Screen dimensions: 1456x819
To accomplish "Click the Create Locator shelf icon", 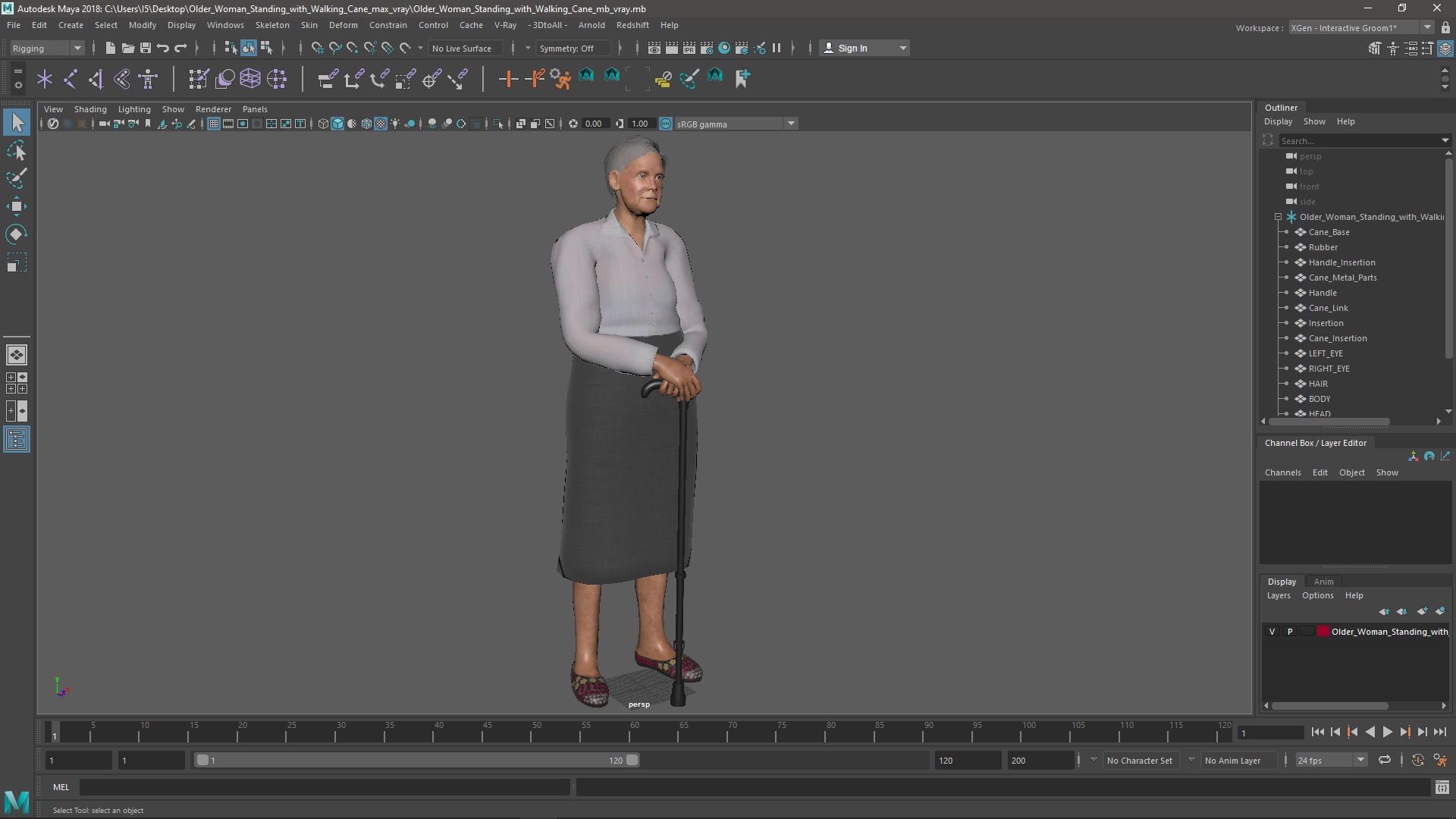I will 44,78.
